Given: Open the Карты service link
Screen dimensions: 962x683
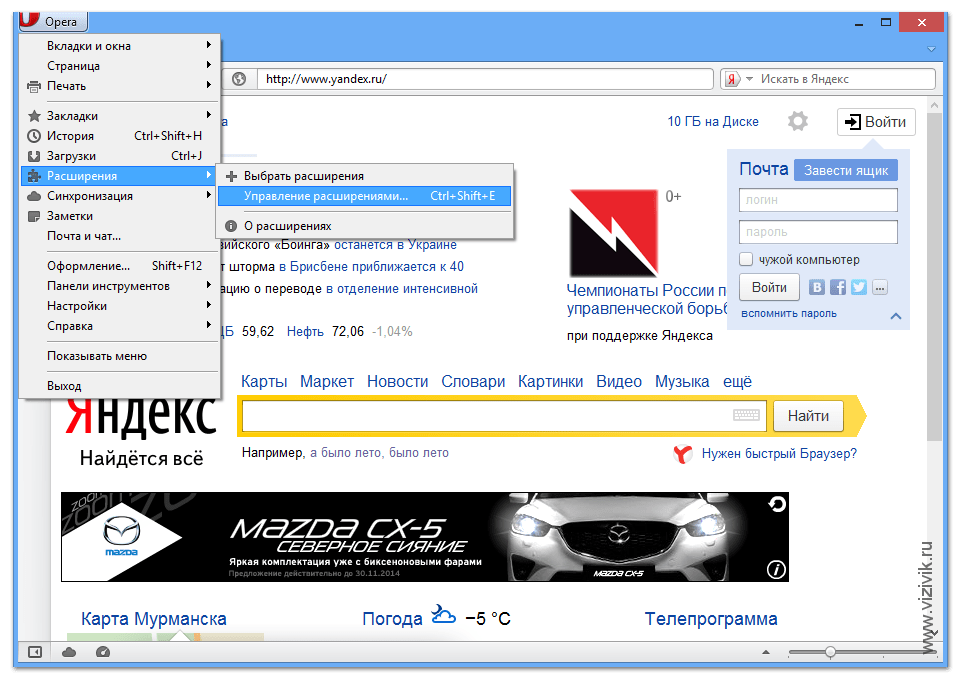Looking at the screenshot, I should click(x=264, y=381).
